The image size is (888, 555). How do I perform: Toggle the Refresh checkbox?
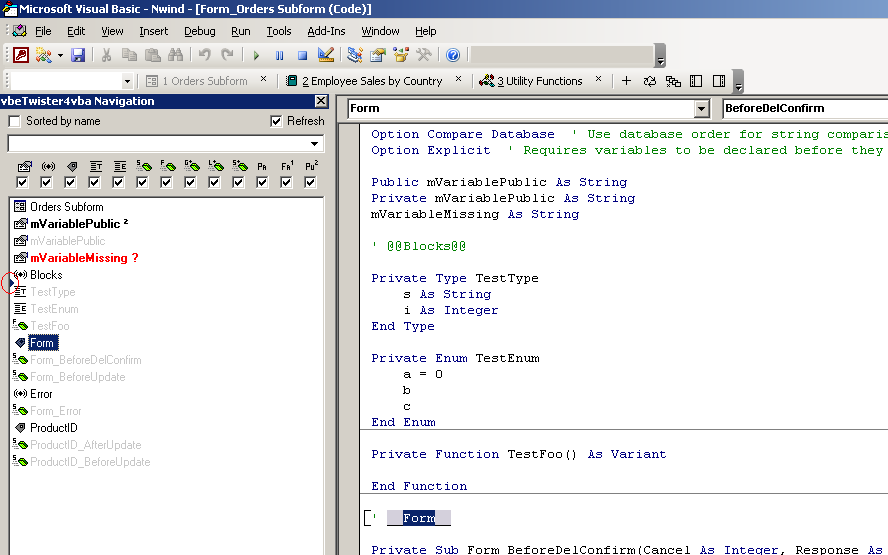(x=276, y=121)
